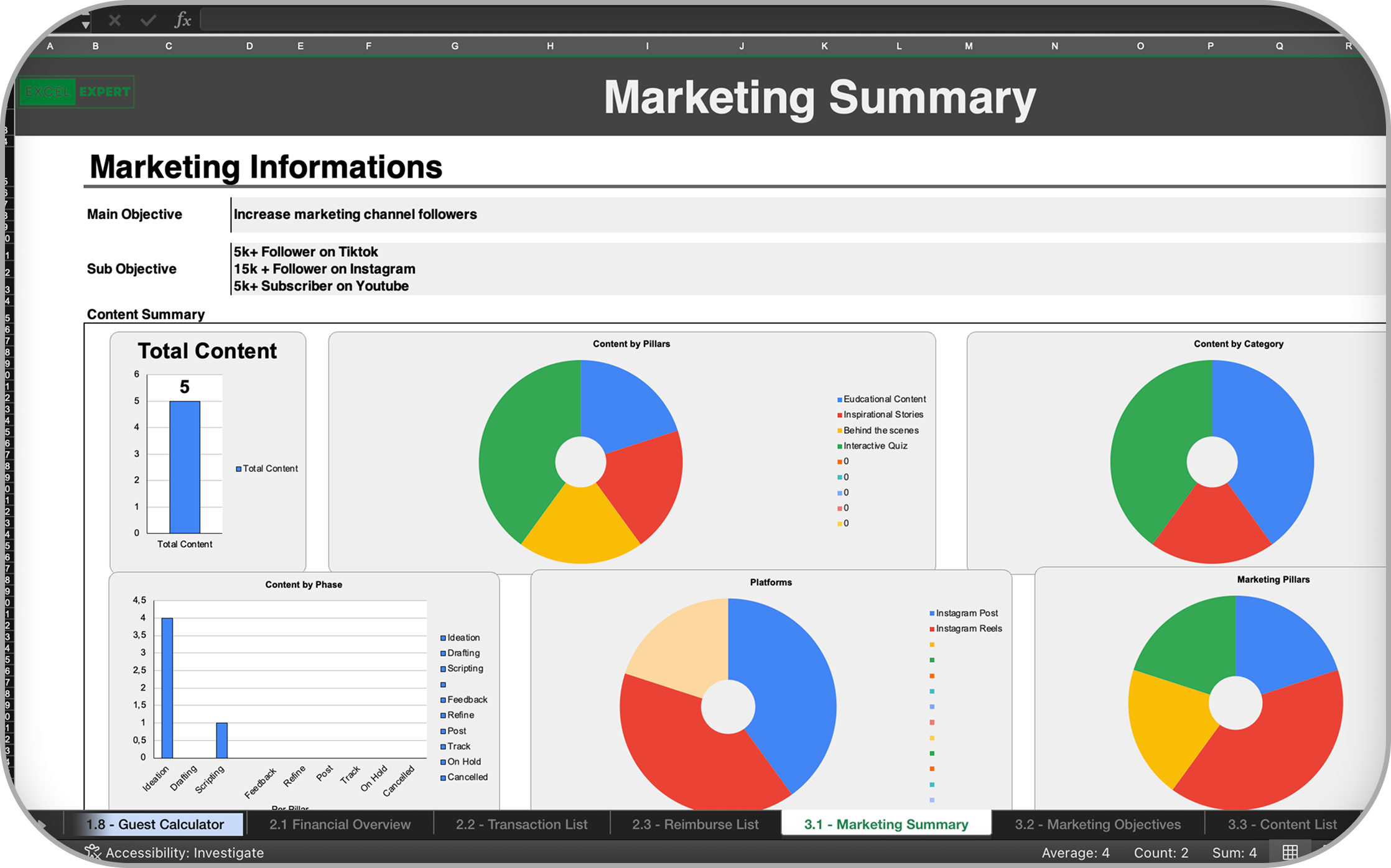Switch to Normal grid view icon

click(1290, 852)
